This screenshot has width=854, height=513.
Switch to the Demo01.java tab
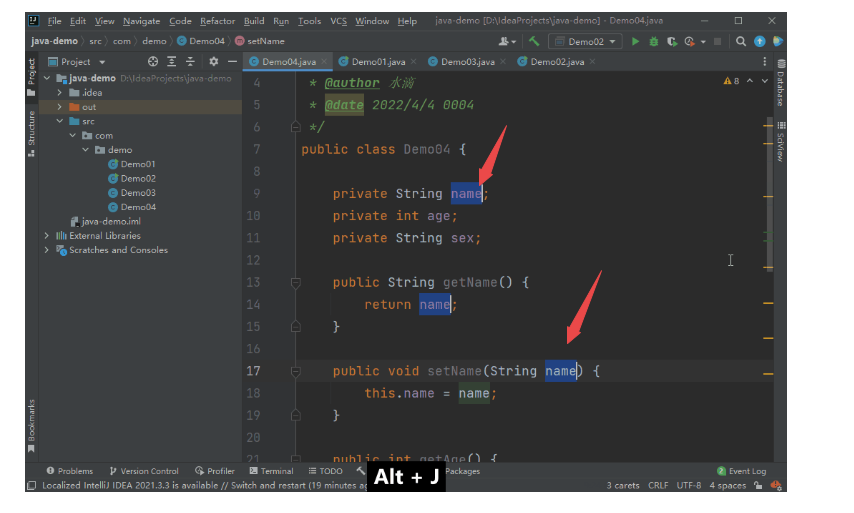[378, 62]
